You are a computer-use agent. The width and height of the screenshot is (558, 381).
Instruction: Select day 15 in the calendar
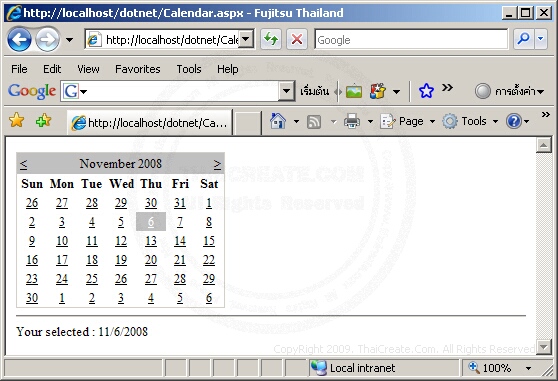[209, 241]
